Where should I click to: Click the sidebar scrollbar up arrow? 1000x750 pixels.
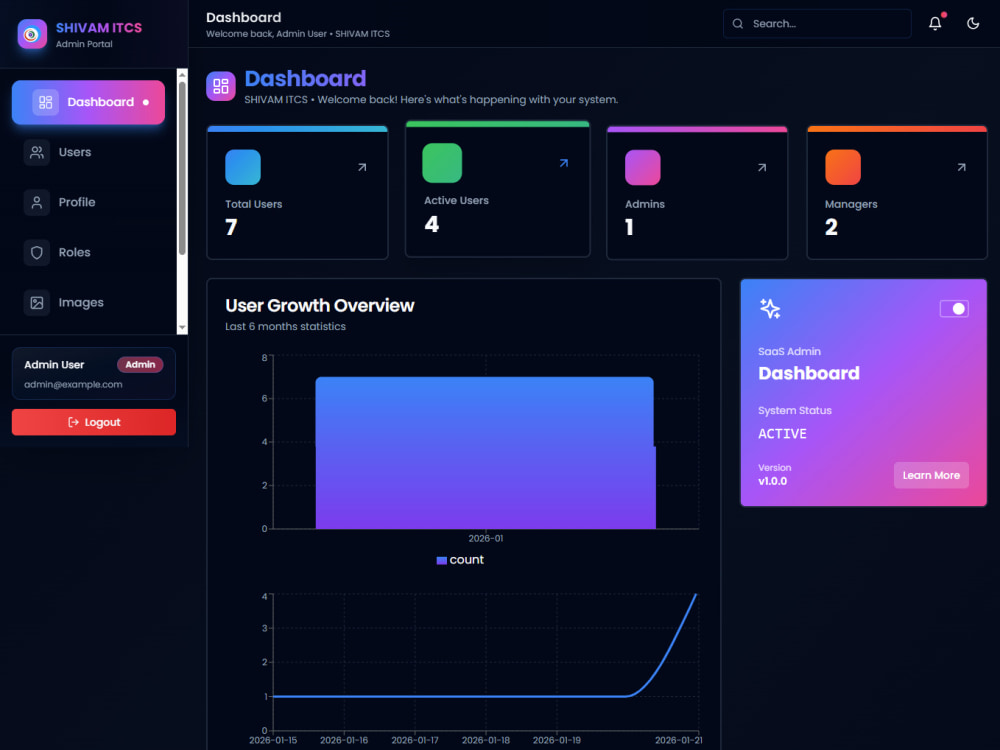[x=182, y=75]
